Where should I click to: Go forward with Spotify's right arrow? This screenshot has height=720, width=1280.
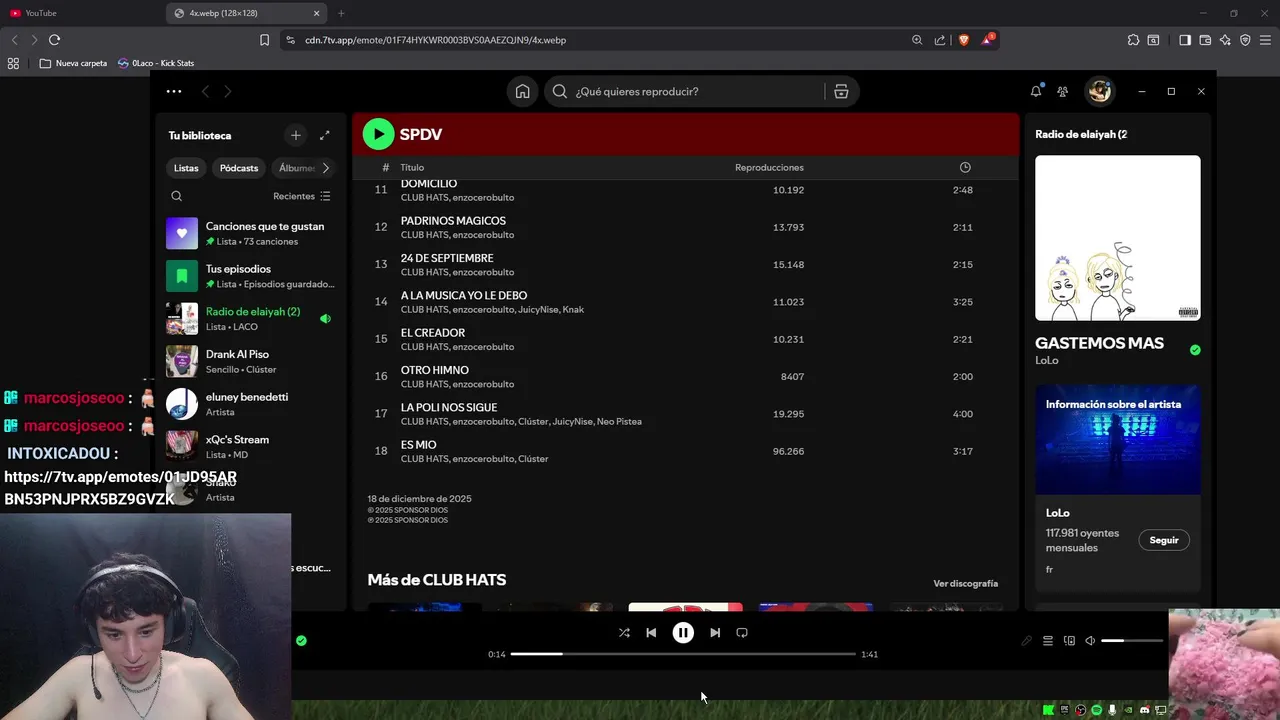228,91
